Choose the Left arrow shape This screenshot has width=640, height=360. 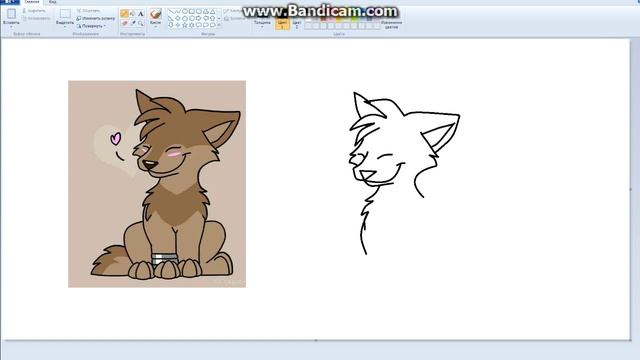click(x=206, y=18)
